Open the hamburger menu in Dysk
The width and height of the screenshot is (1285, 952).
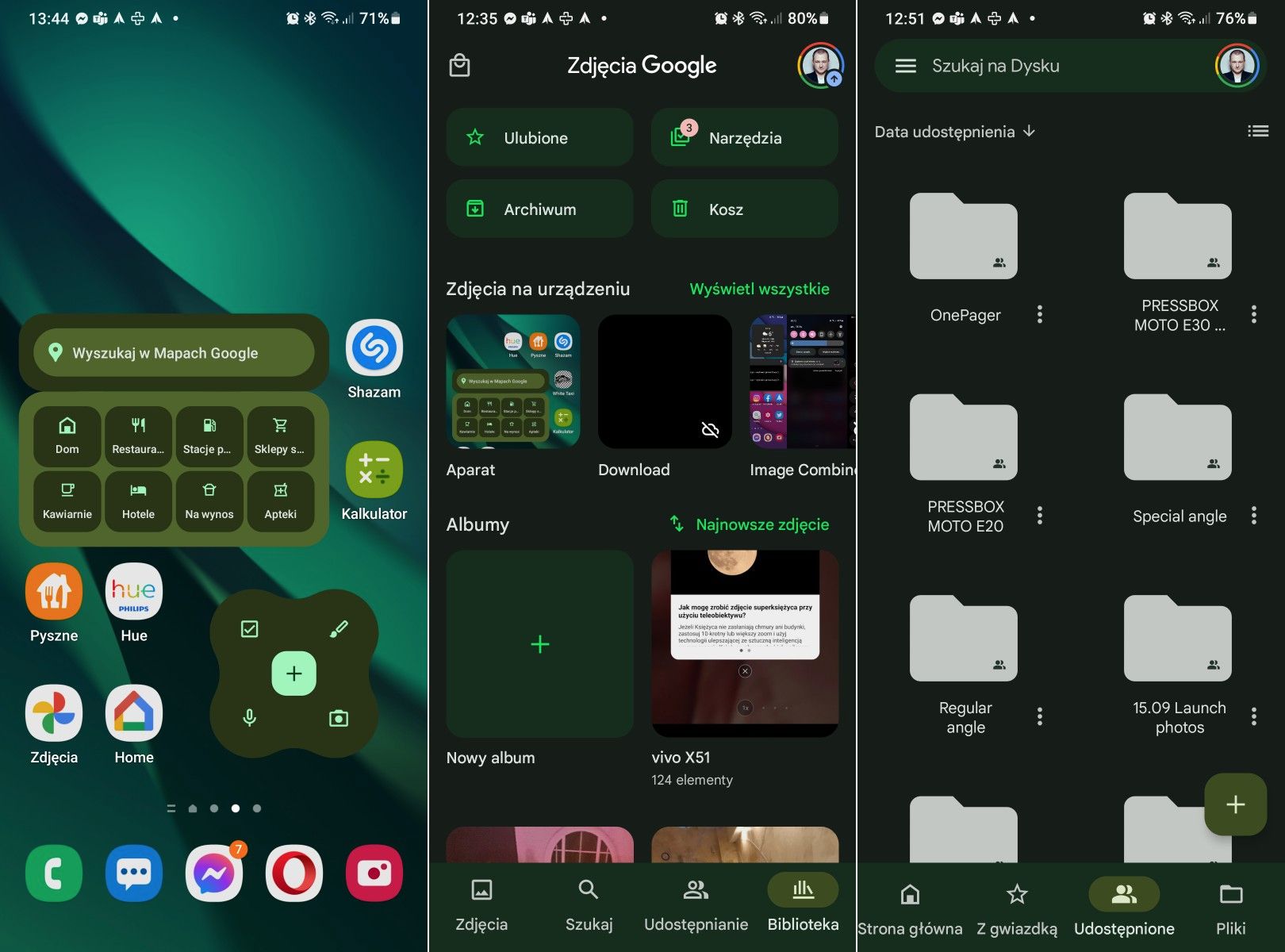coord(906,66)
